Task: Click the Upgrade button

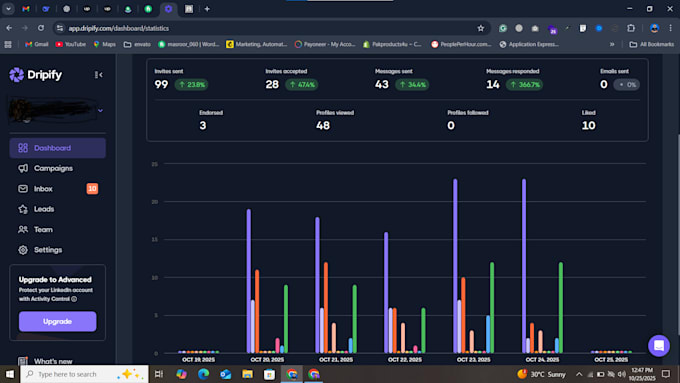Action: coord(57,321)
